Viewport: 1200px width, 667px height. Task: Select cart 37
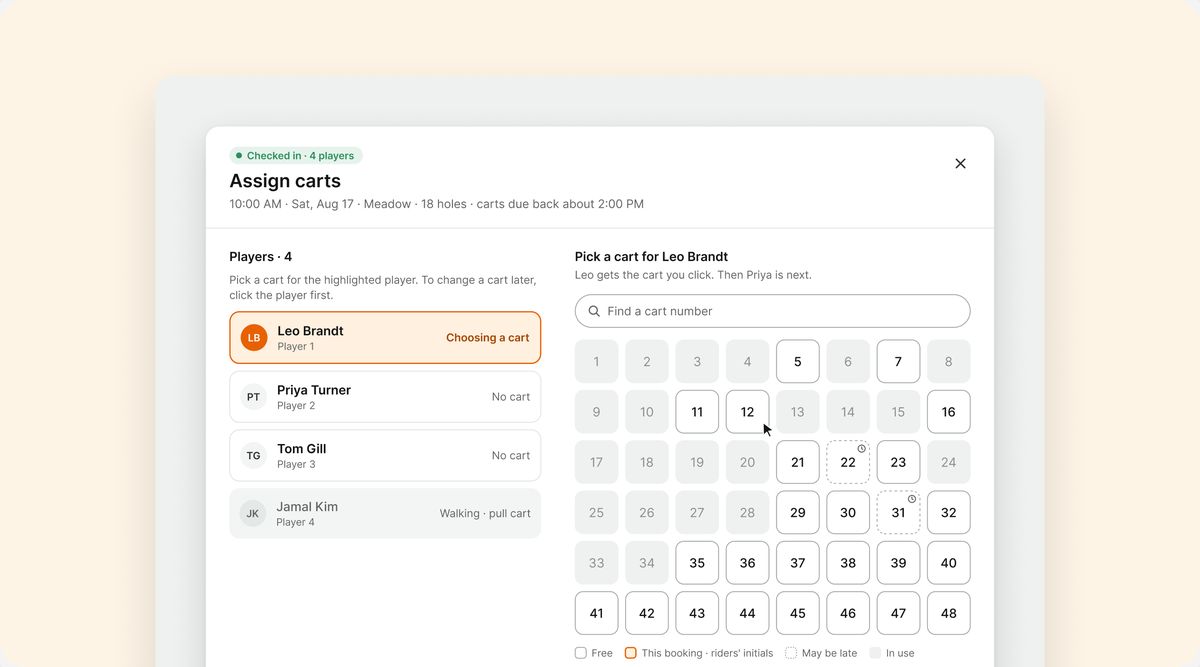click(797, 563)
